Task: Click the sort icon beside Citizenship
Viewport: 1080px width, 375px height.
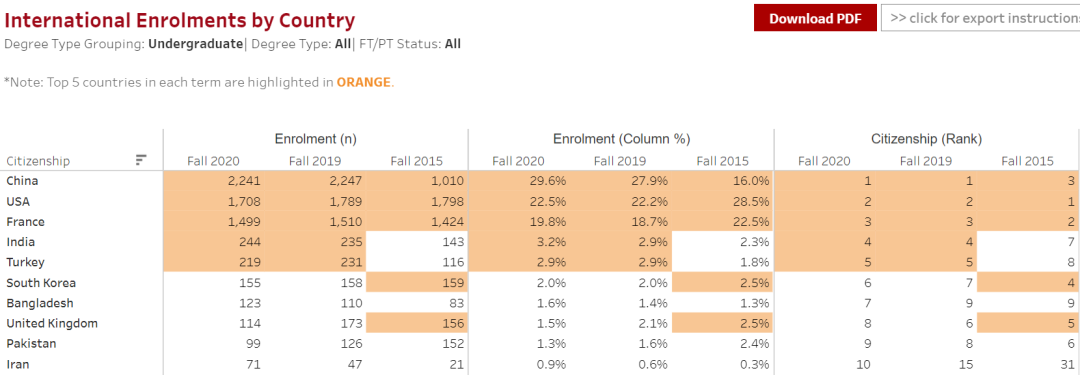Action: coord(141,160)
